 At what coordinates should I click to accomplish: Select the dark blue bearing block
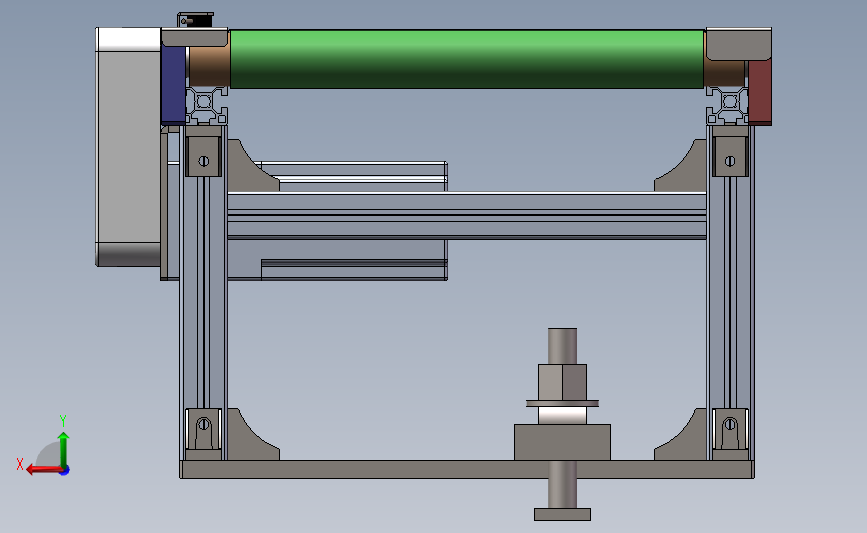pyautogui.click(x=173, y=85)
